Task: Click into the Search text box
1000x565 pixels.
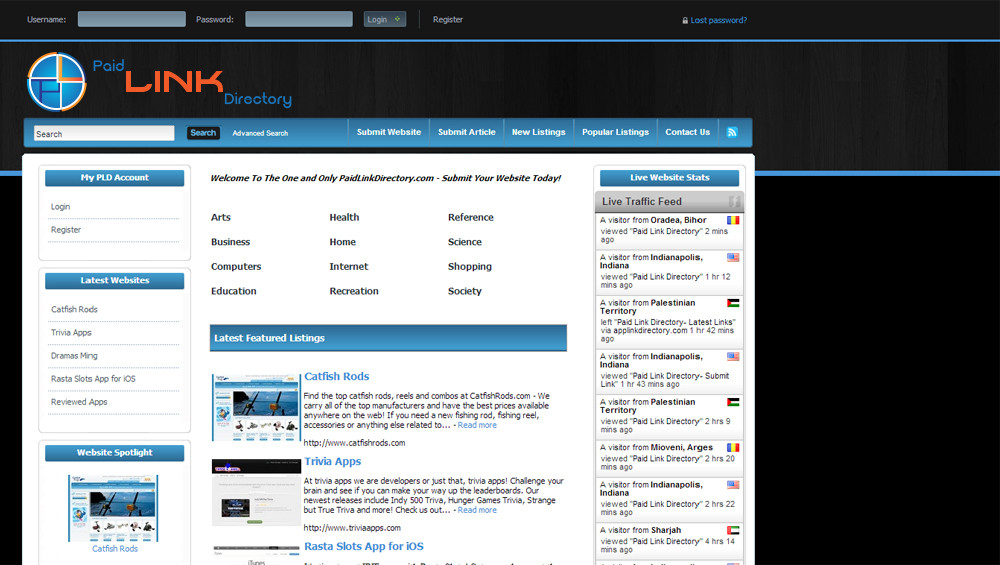Action: pyautogui.click(x=104, y=133)
